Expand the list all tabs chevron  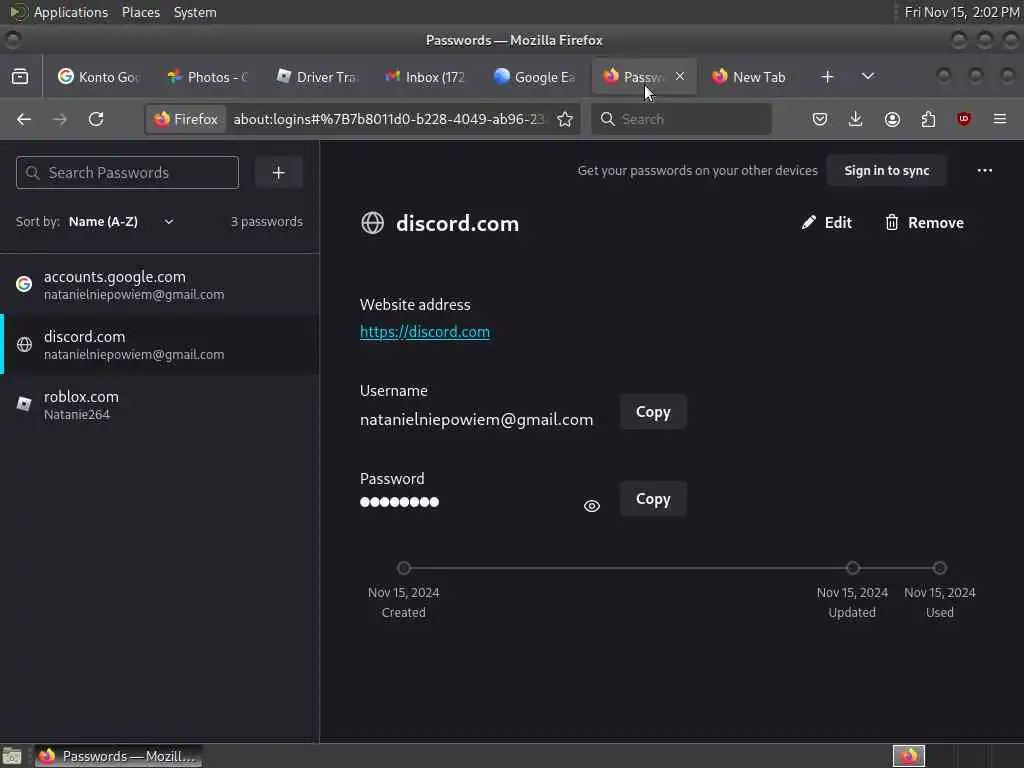coord(867,76)
